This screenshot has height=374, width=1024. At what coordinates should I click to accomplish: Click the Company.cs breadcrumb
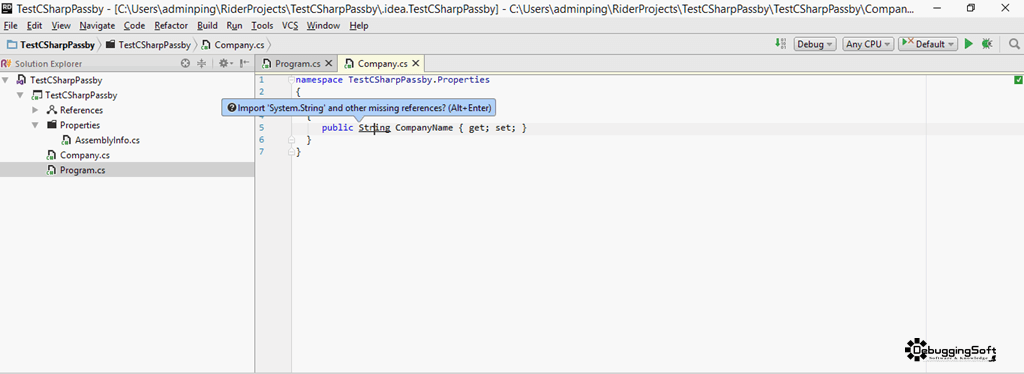tap(233, 45)
